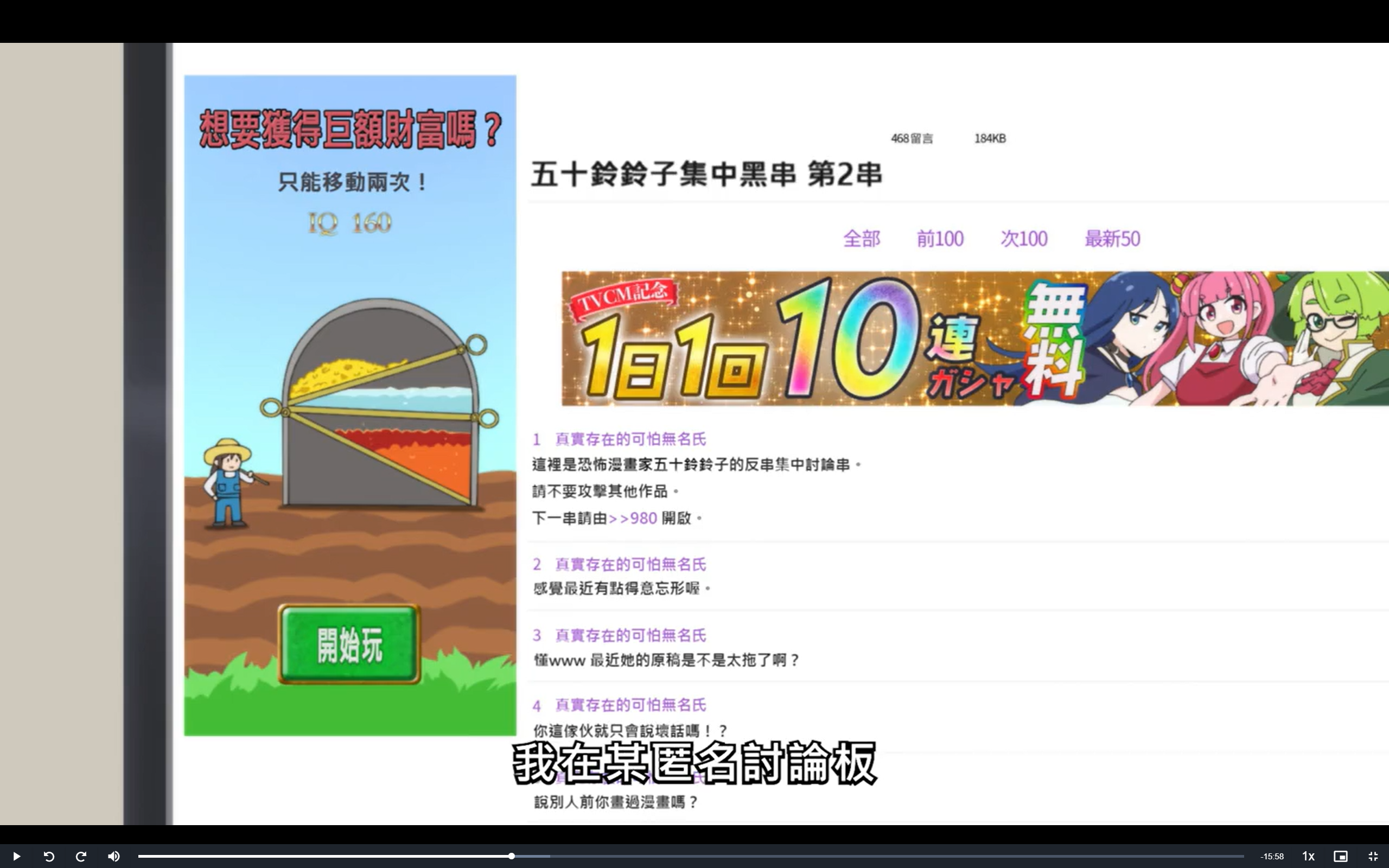The width and height of the screenshot is (1389, 868).
Task: Select the 全部 tab link
Action: (x=861, y=238)
